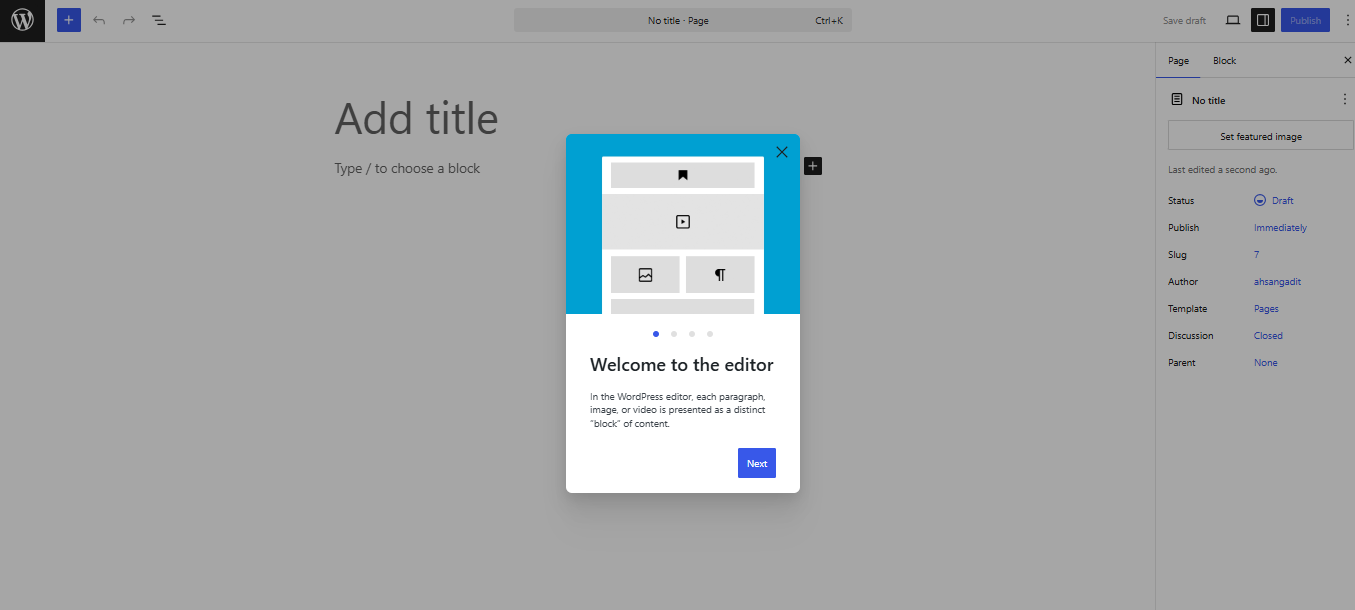Toggle the block inserter plus button

coord(69,20)
